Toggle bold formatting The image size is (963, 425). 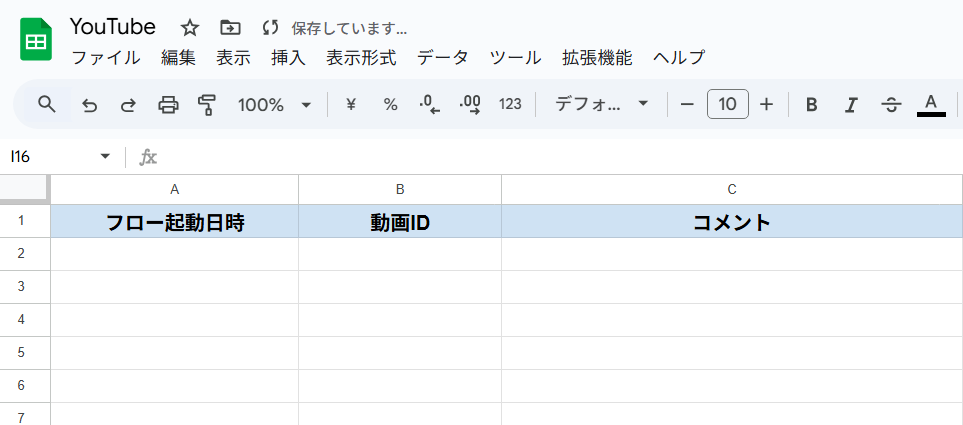[x=811, y=105]
